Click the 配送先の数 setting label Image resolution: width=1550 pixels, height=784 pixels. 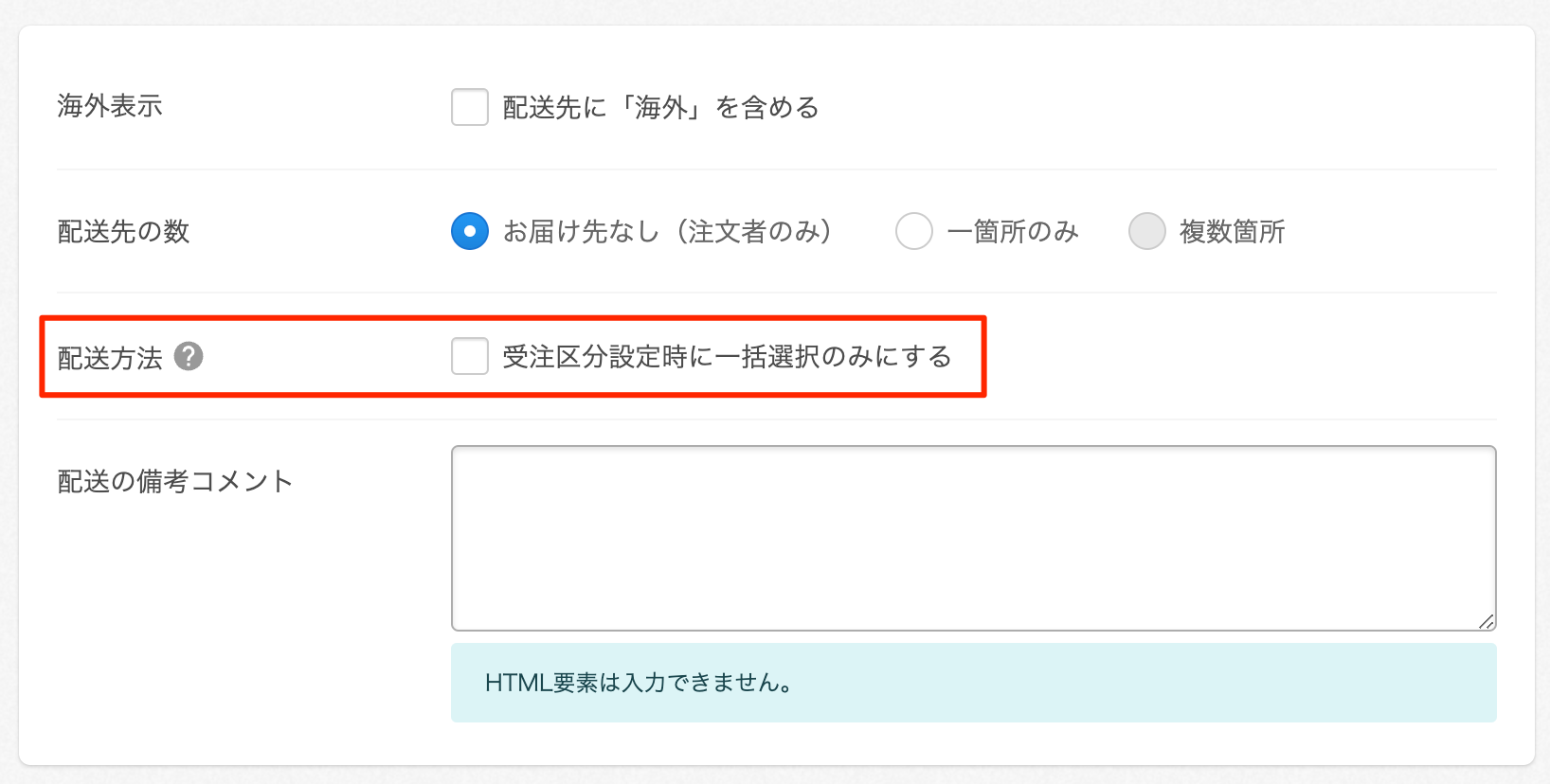(124, 232)
